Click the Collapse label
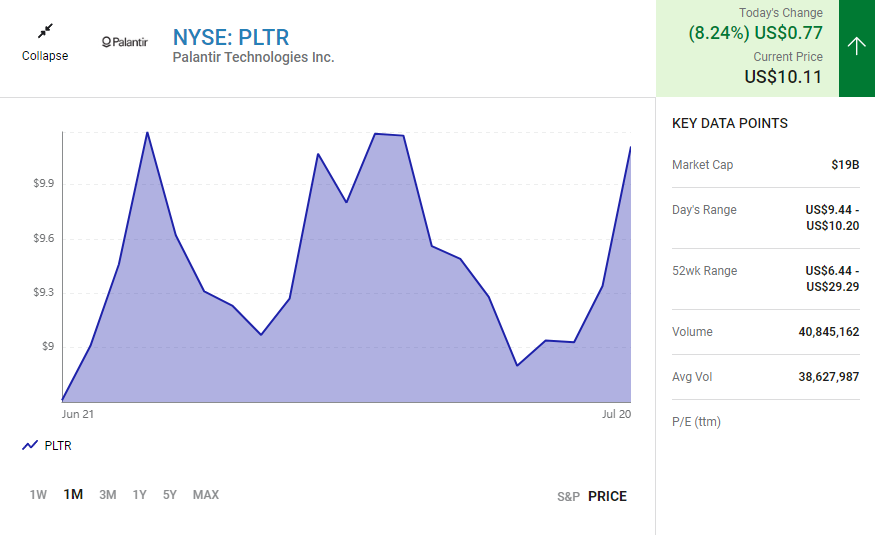This screenshot has width=876, height=535. [x=45, y=56]
